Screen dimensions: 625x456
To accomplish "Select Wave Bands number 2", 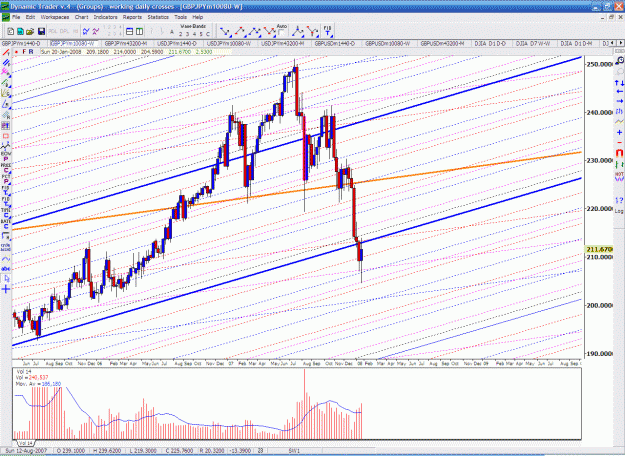I will (x=181, y=34).
